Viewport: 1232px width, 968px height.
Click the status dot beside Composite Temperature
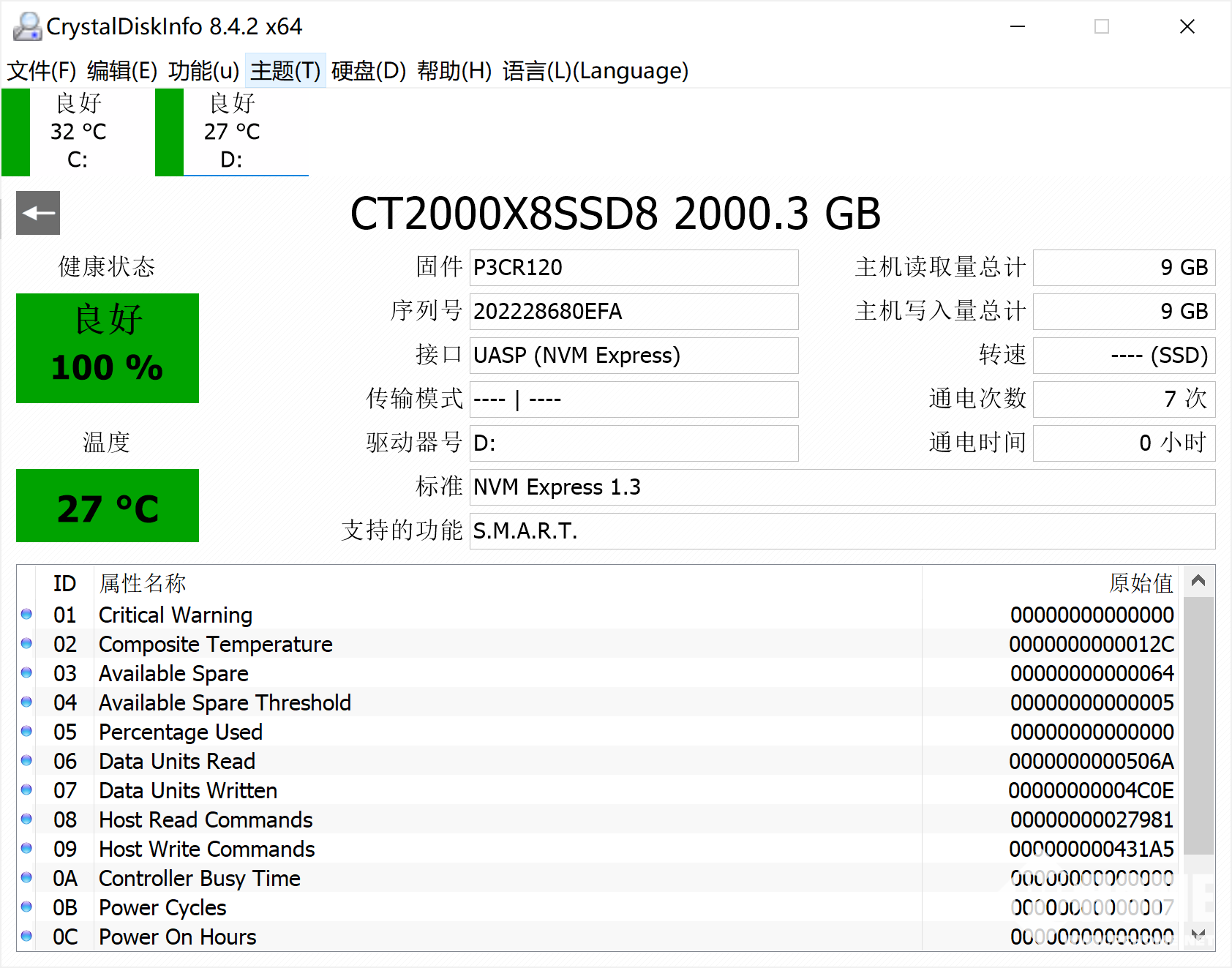27,644
